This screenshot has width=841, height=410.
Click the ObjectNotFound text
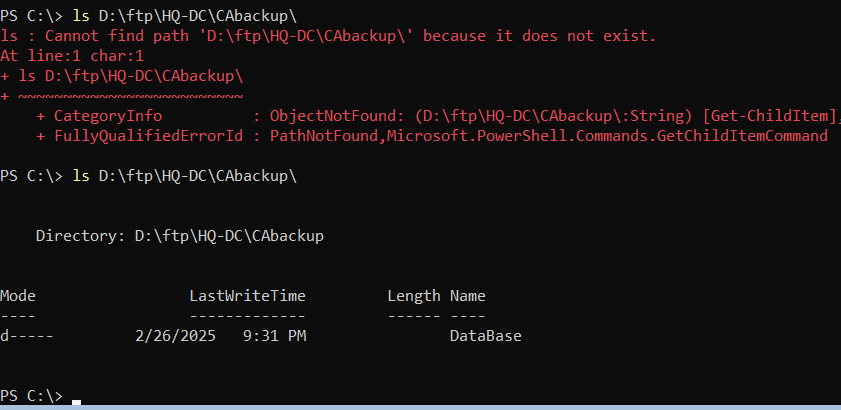click(x=333, y=116)
